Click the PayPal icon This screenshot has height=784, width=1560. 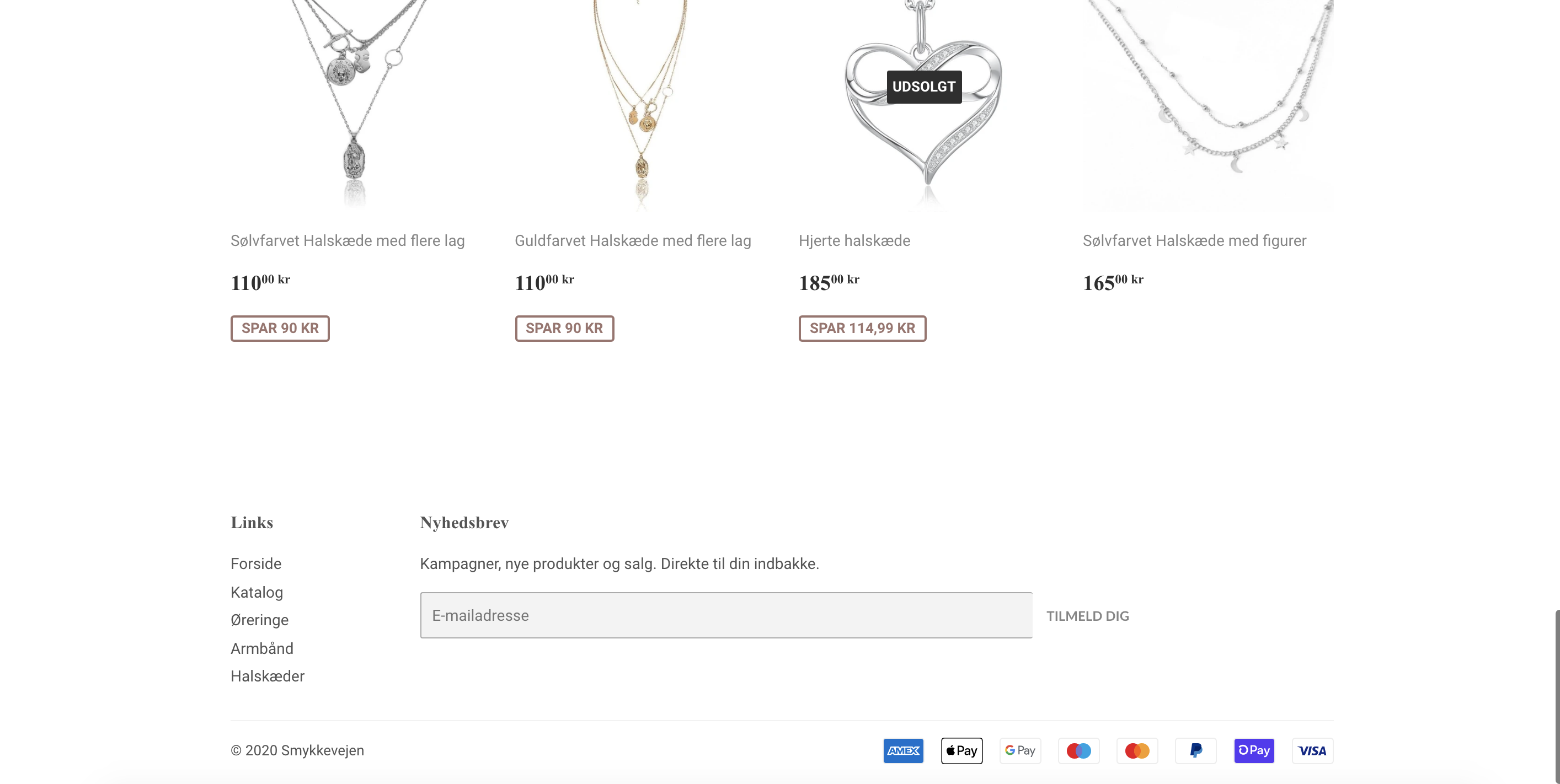point(1195,751)
